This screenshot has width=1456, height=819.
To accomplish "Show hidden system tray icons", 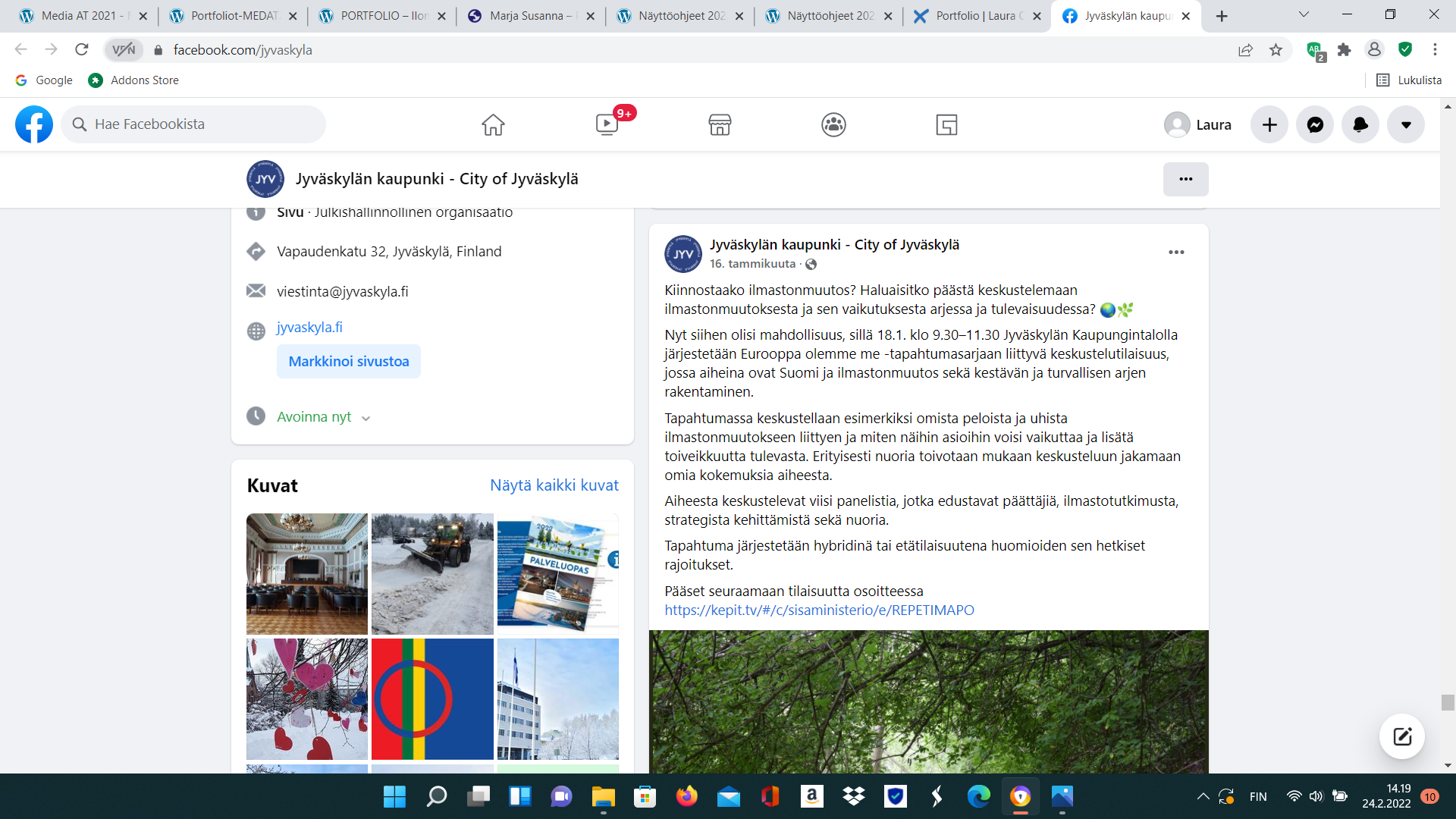I will coord(1203,796).
